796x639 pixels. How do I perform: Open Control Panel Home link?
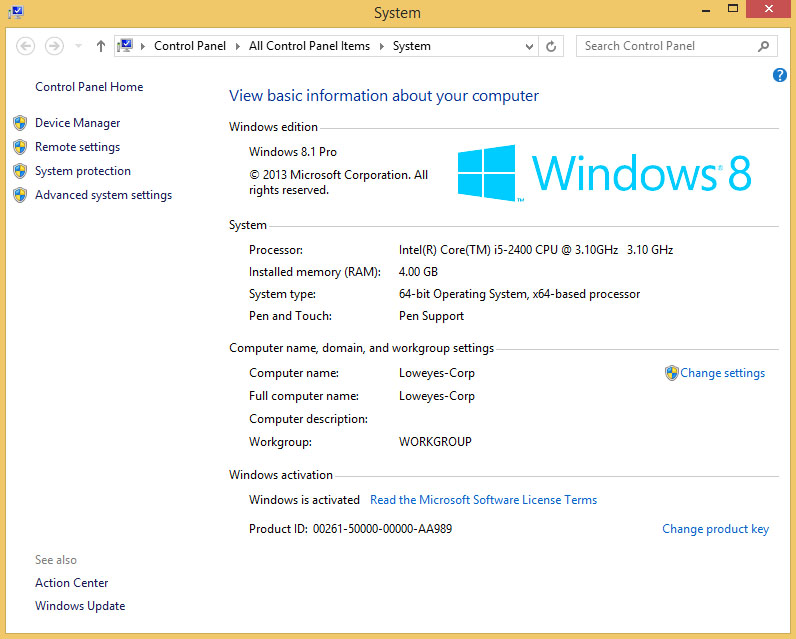(89, 87)
